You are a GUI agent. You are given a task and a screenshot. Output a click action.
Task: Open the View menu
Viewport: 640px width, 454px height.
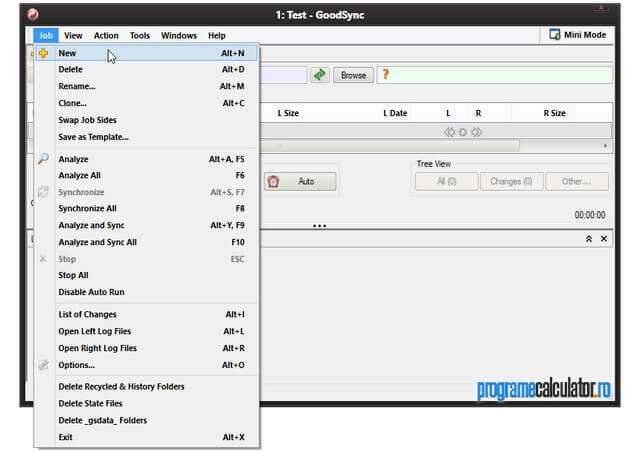pos(73,36)
